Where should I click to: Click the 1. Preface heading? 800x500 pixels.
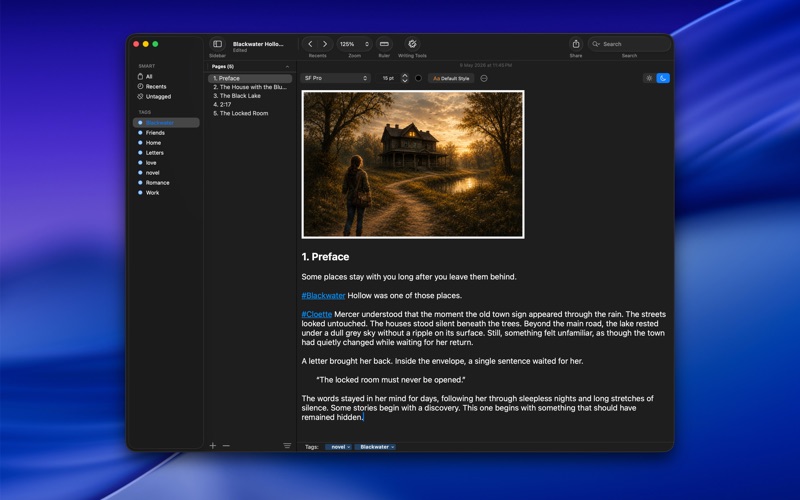tap(326, 257)
